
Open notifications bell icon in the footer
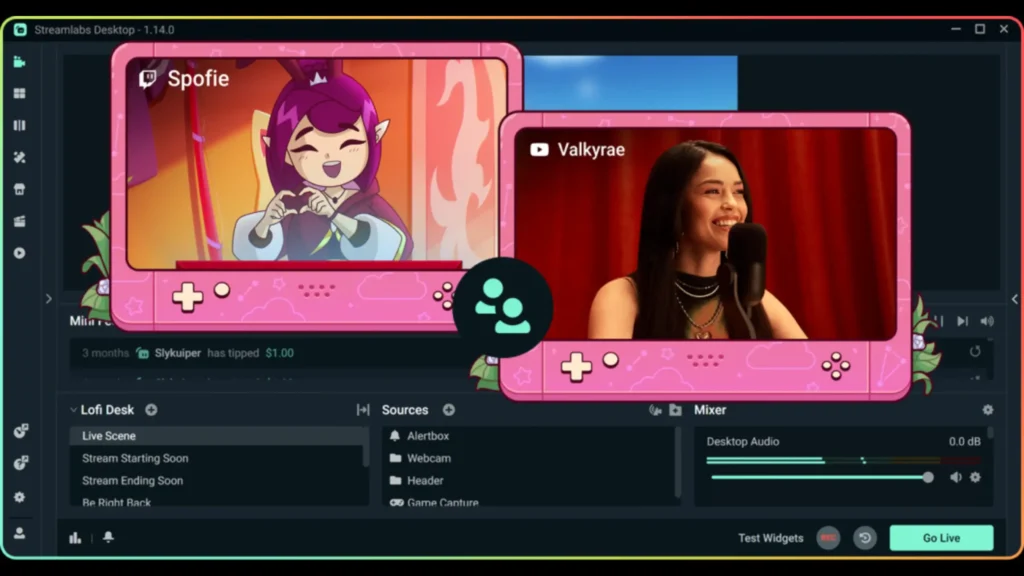pos(108,537)
